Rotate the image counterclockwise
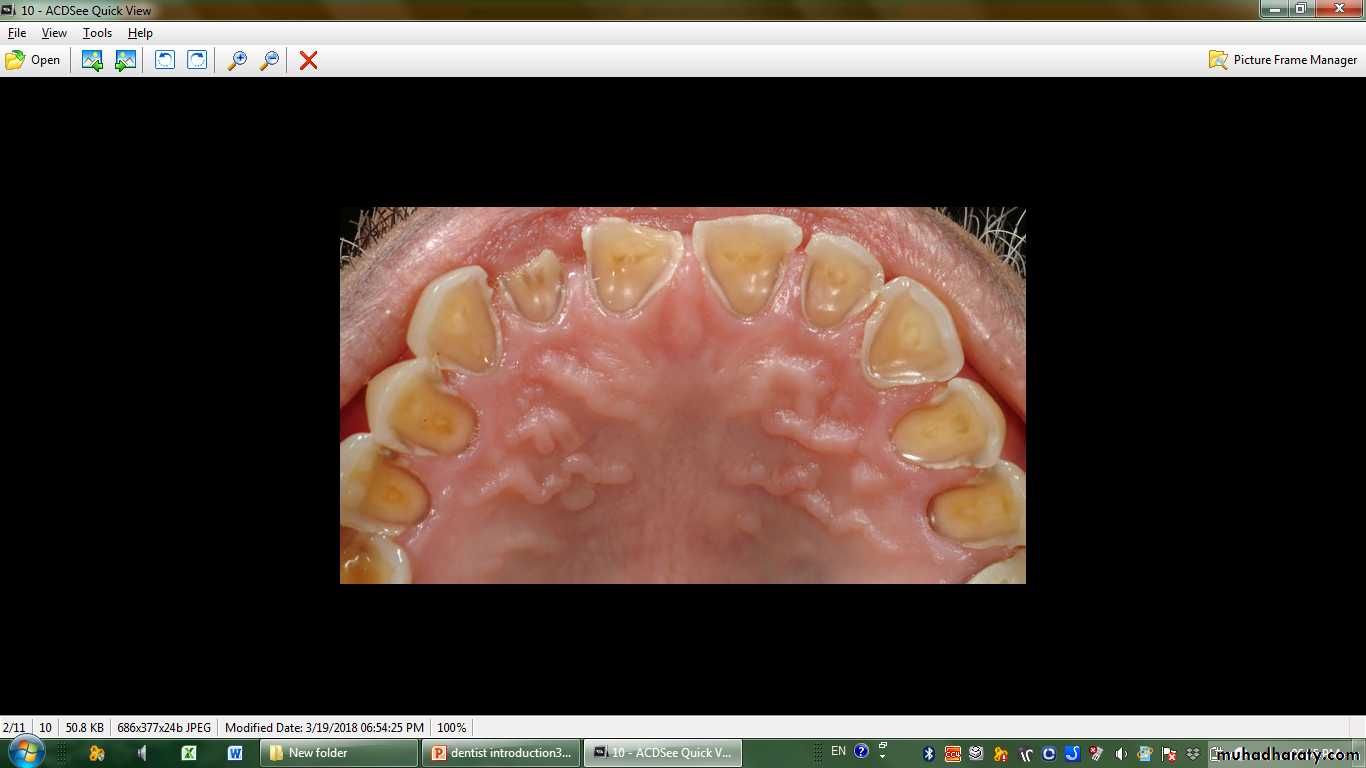 [x=164, y=60]
